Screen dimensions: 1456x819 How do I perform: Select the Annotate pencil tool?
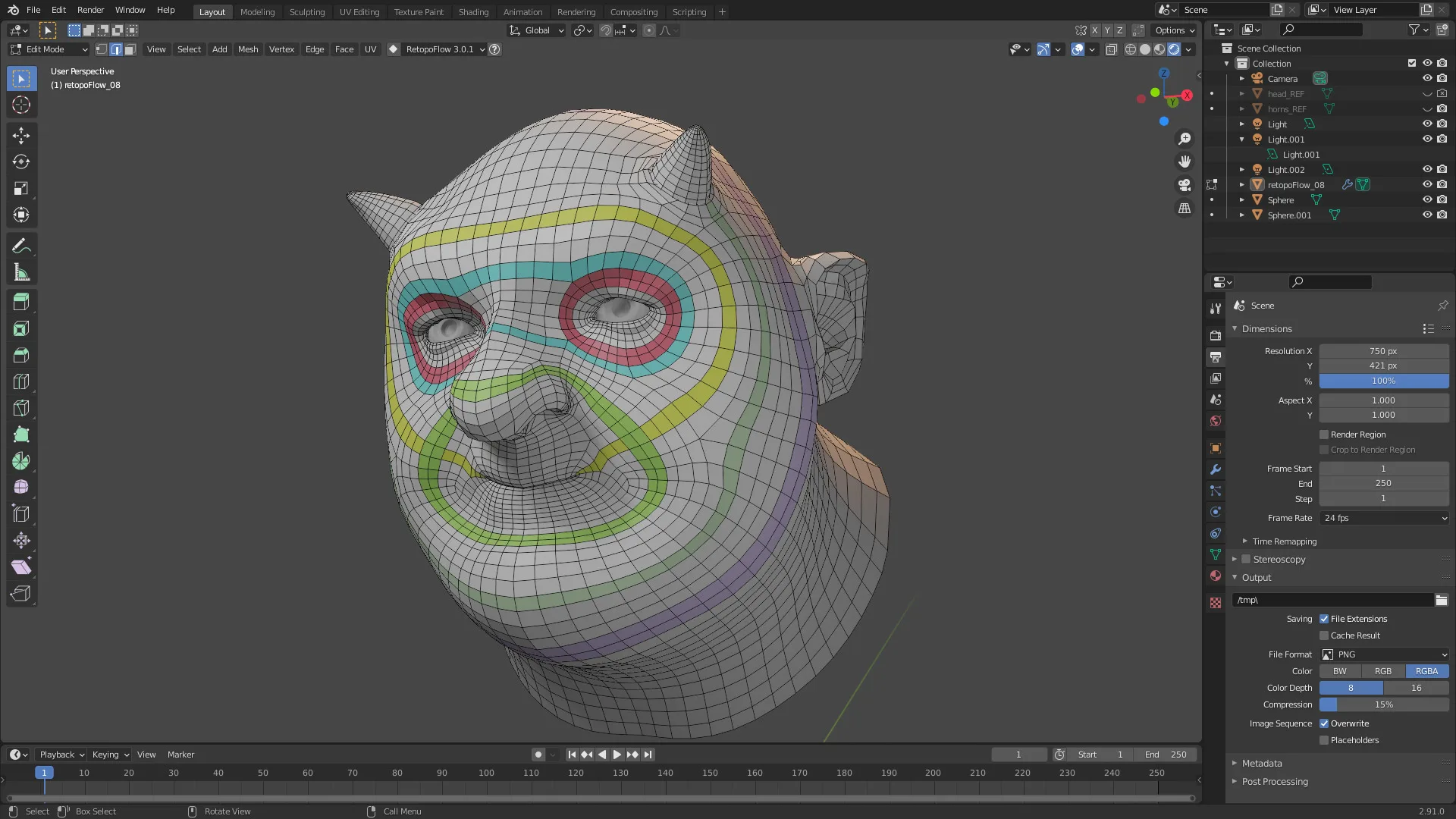point(21,246)
